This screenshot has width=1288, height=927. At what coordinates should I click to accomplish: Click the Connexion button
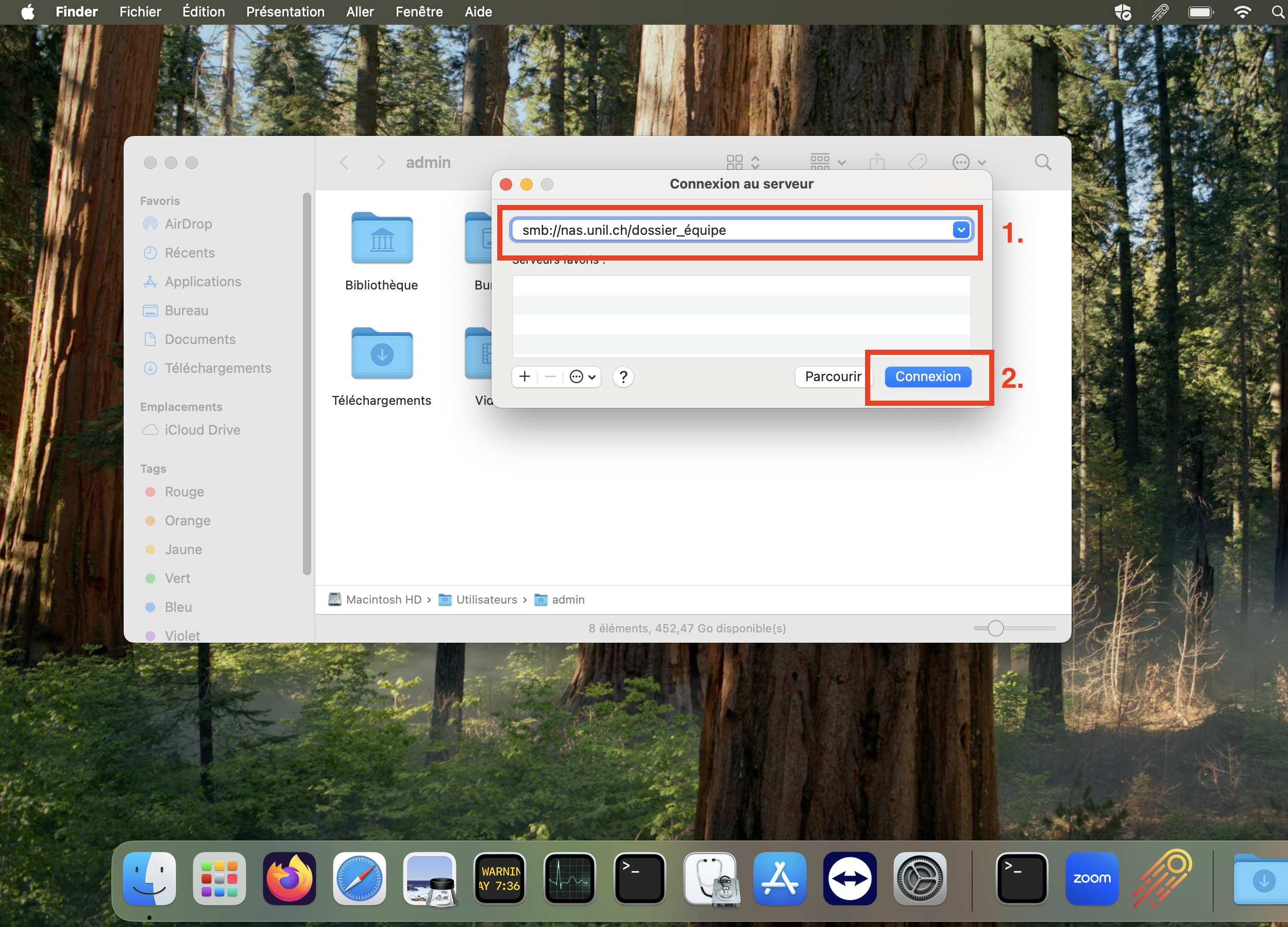tap(927, 377)
